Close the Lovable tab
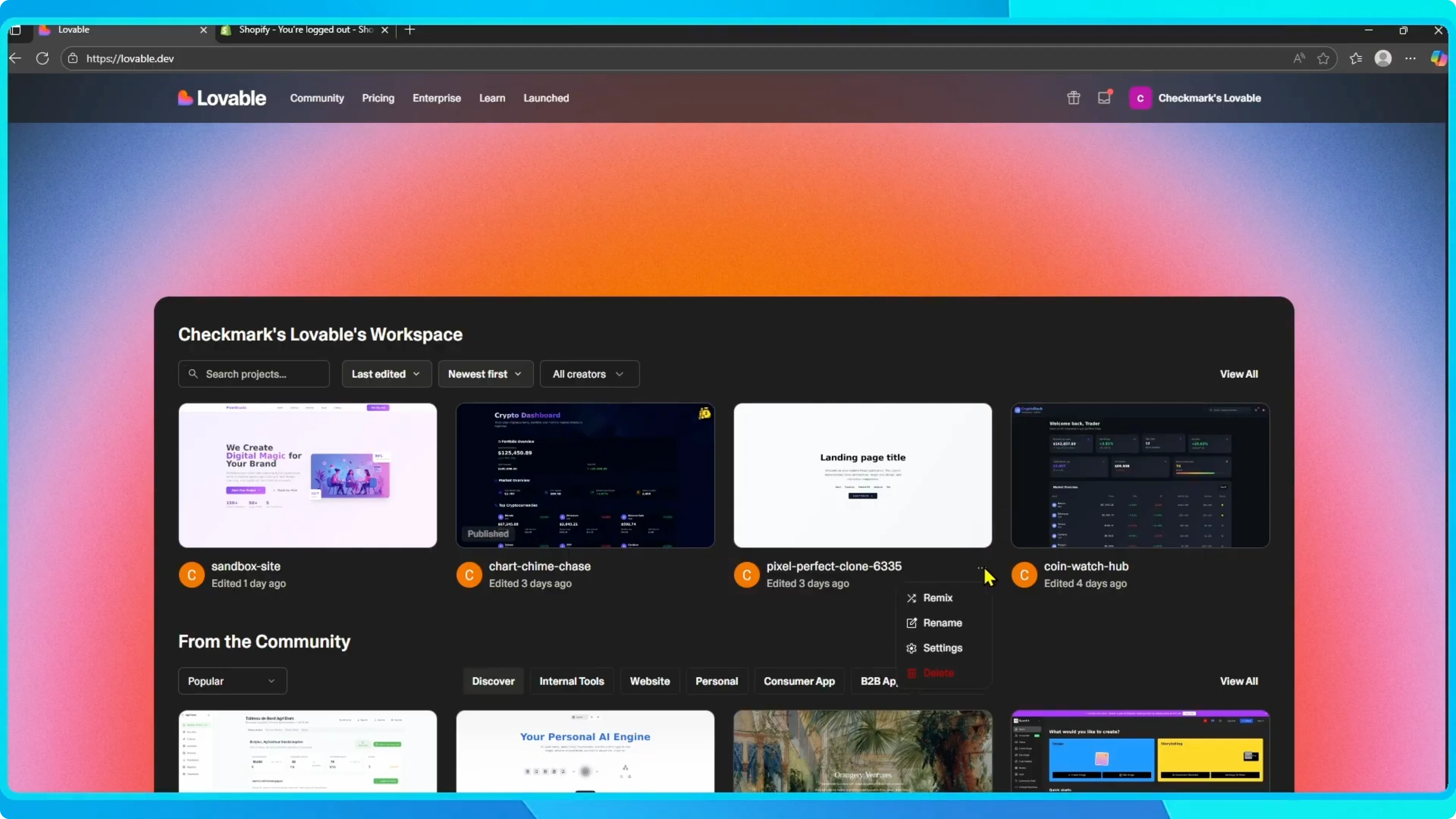 pos(203,30)
